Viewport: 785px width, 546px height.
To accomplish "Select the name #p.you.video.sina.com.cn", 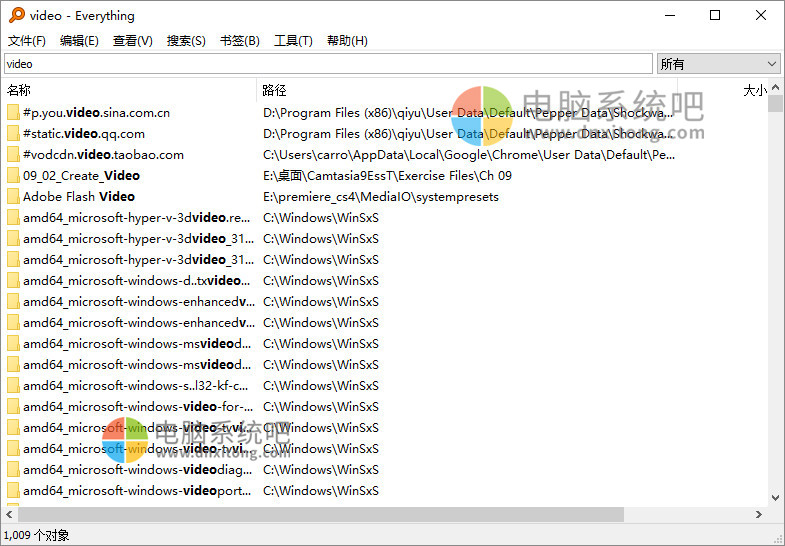I will (97, 113).
